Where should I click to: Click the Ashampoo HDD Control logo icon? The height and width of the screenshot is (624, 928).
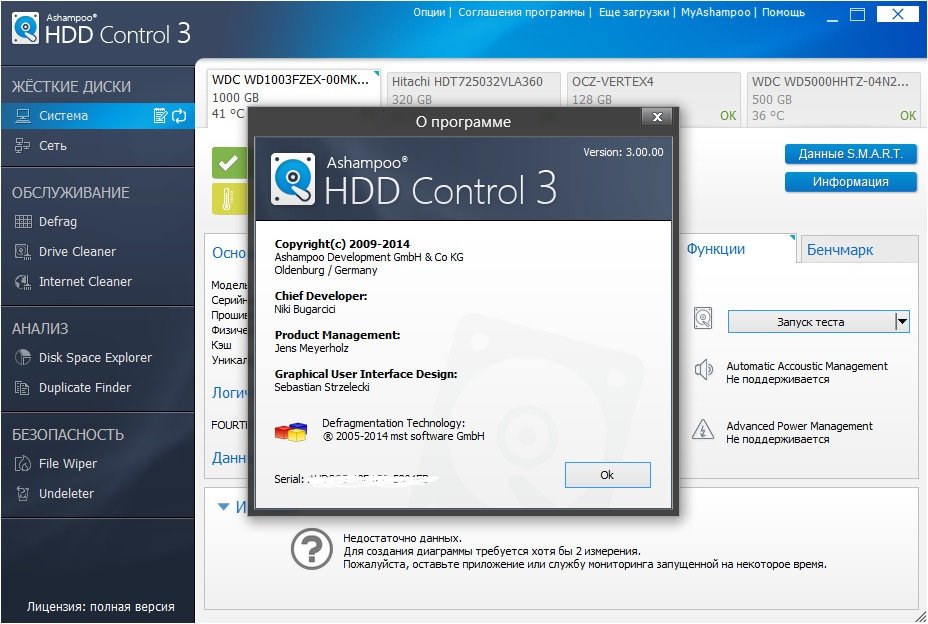[25, 28]
